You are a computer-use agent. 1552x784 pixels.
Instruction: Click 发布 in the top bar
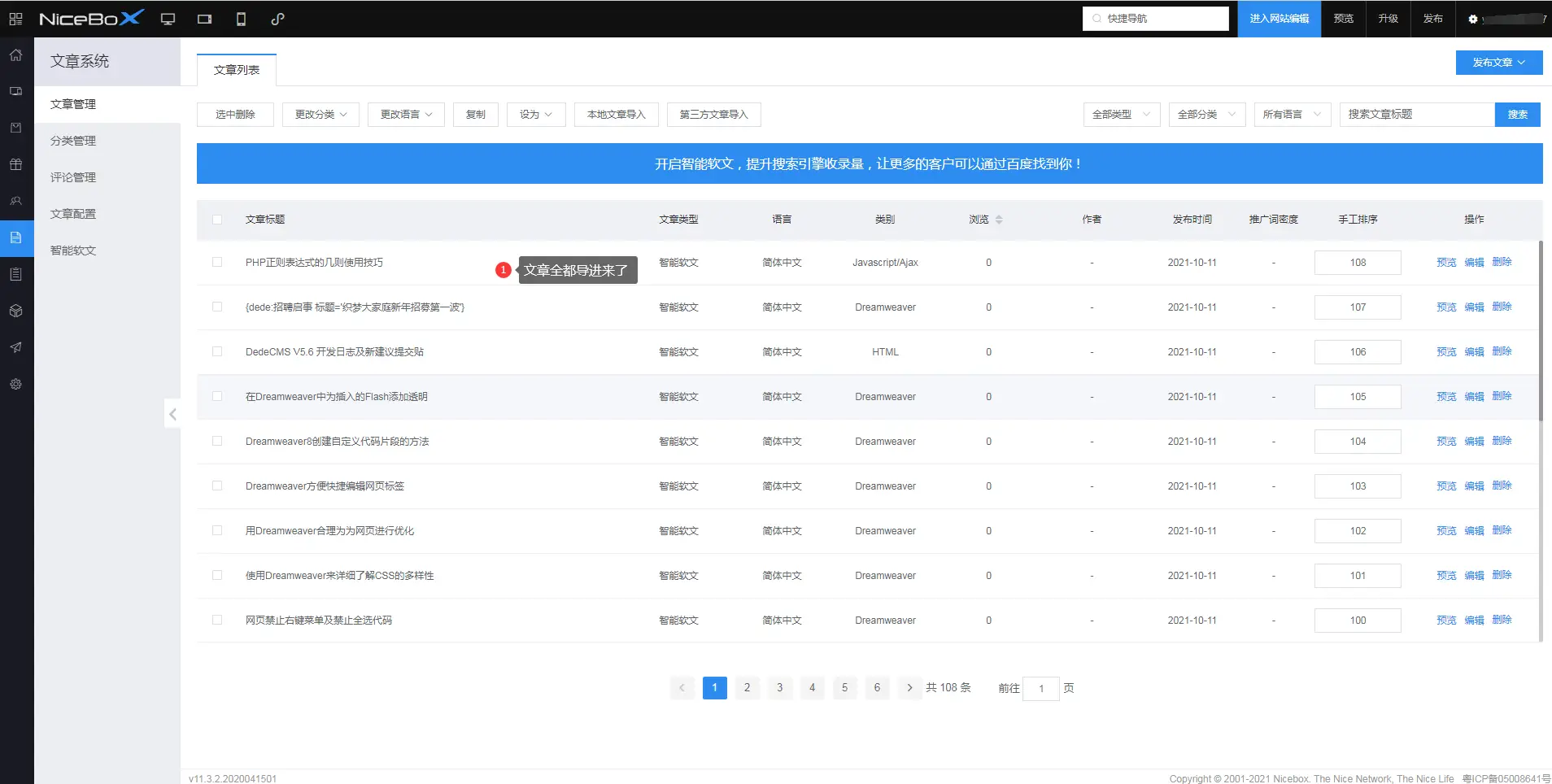(x=1433, y=19)
